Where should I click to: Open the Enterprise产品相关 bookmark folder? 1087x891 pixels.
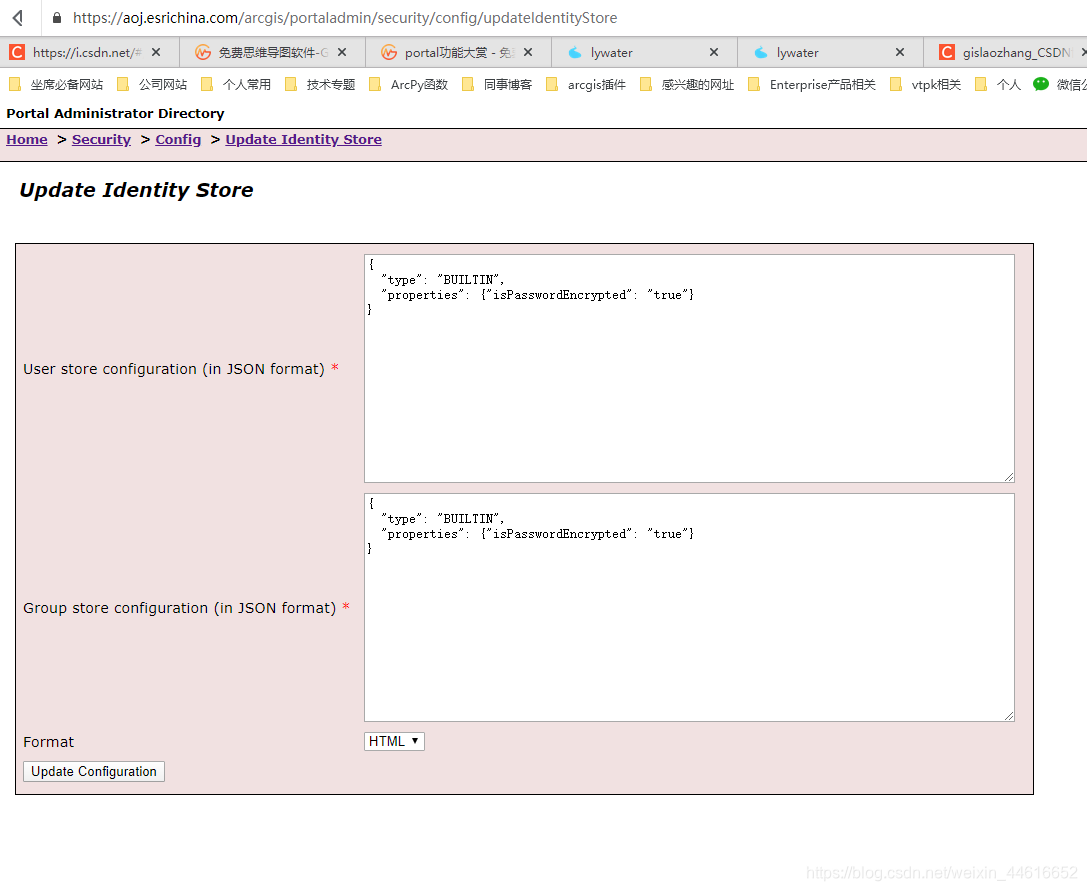coord(812,85)
